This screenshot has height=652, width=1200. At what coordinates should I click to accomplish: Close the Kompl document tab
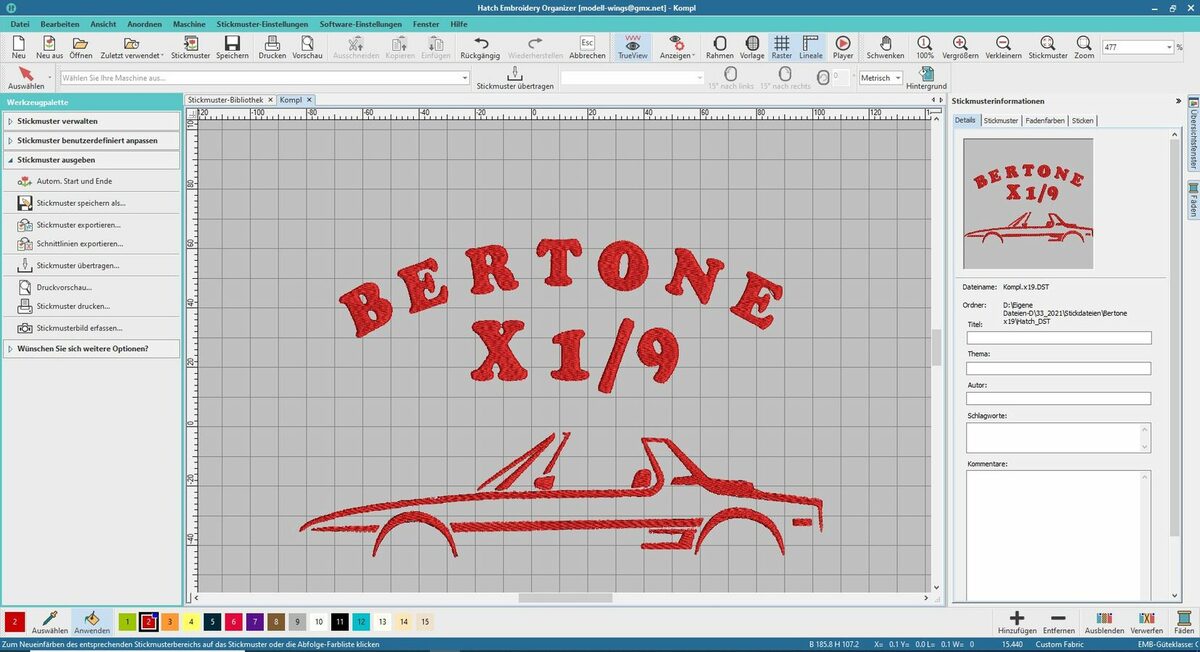(x=310, y=100)
